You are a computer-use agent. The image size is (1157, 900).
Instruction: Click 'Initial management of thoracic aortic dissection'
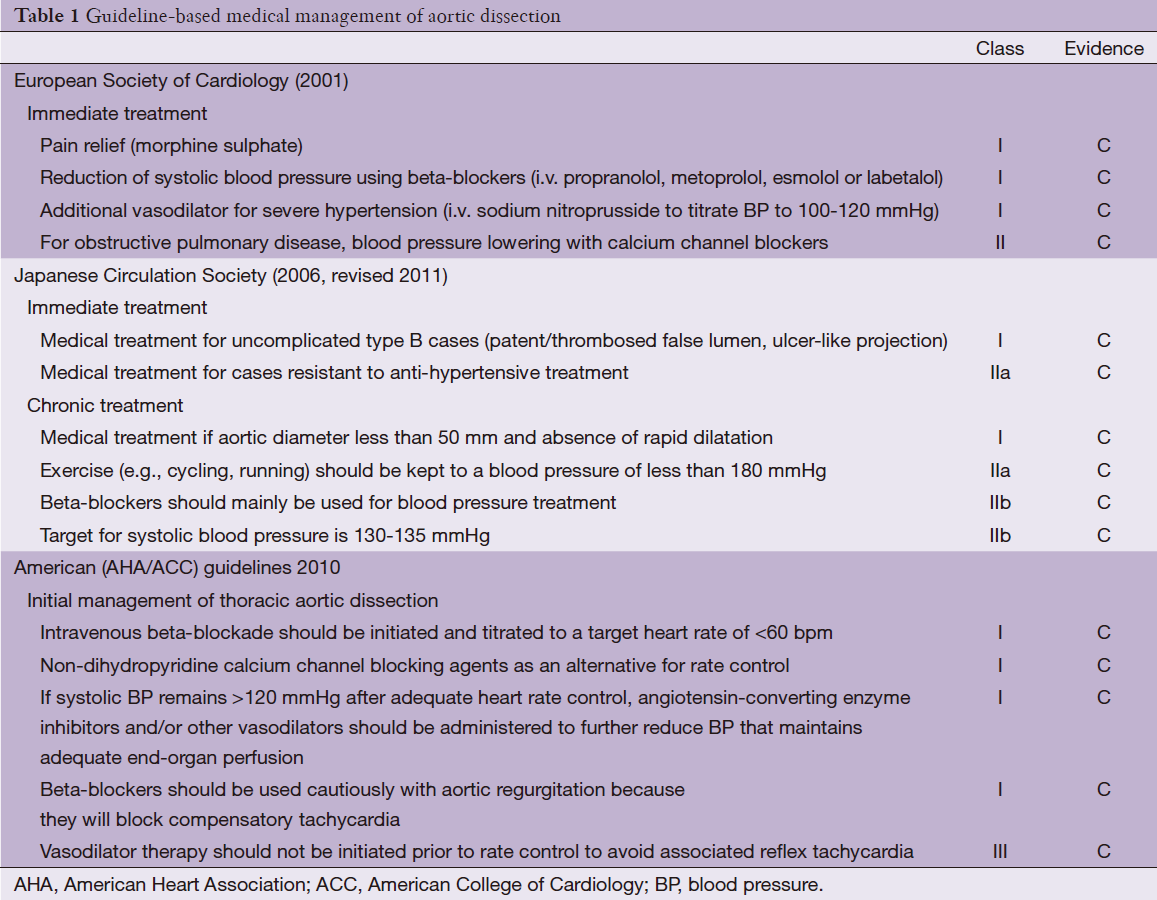232,600
